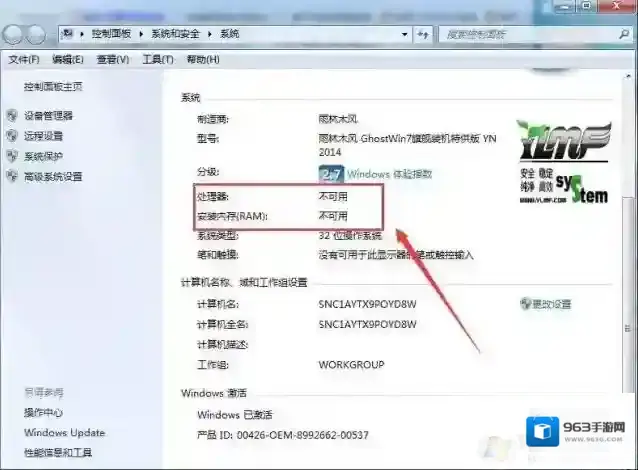Click the 2.7 experience index badge

tap(331, 174)
